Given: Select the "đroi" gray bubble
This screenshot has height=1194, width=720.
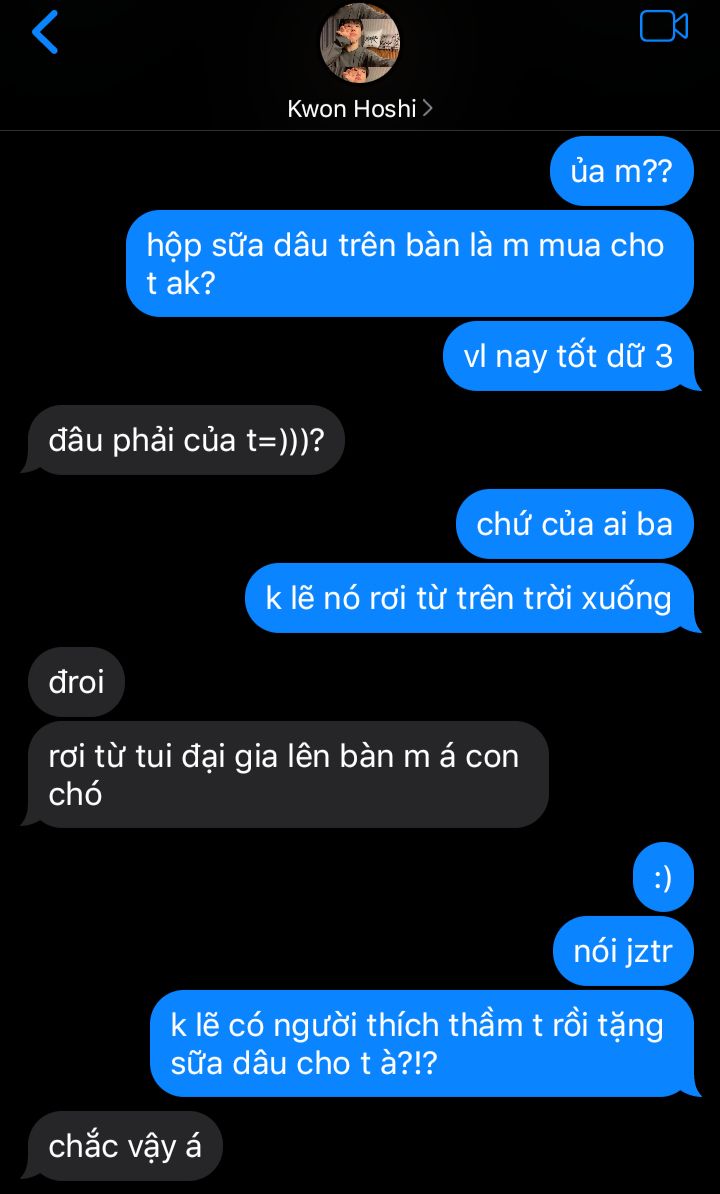Looking at the screenshot, I should (76, 682).
